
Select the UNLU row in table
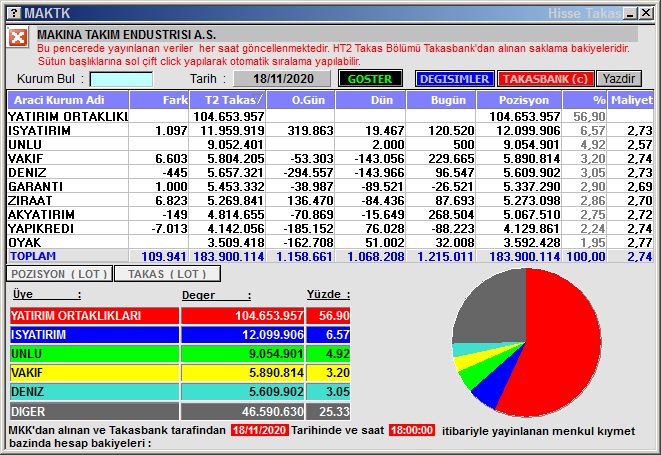click(330, 145)
